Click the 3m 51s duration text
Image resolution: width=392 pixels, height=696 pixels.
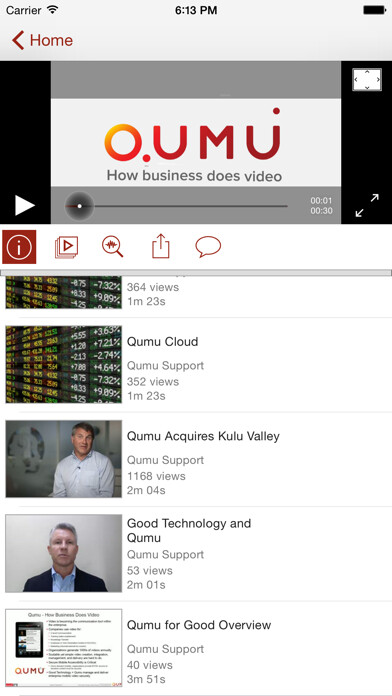[146, 679]
